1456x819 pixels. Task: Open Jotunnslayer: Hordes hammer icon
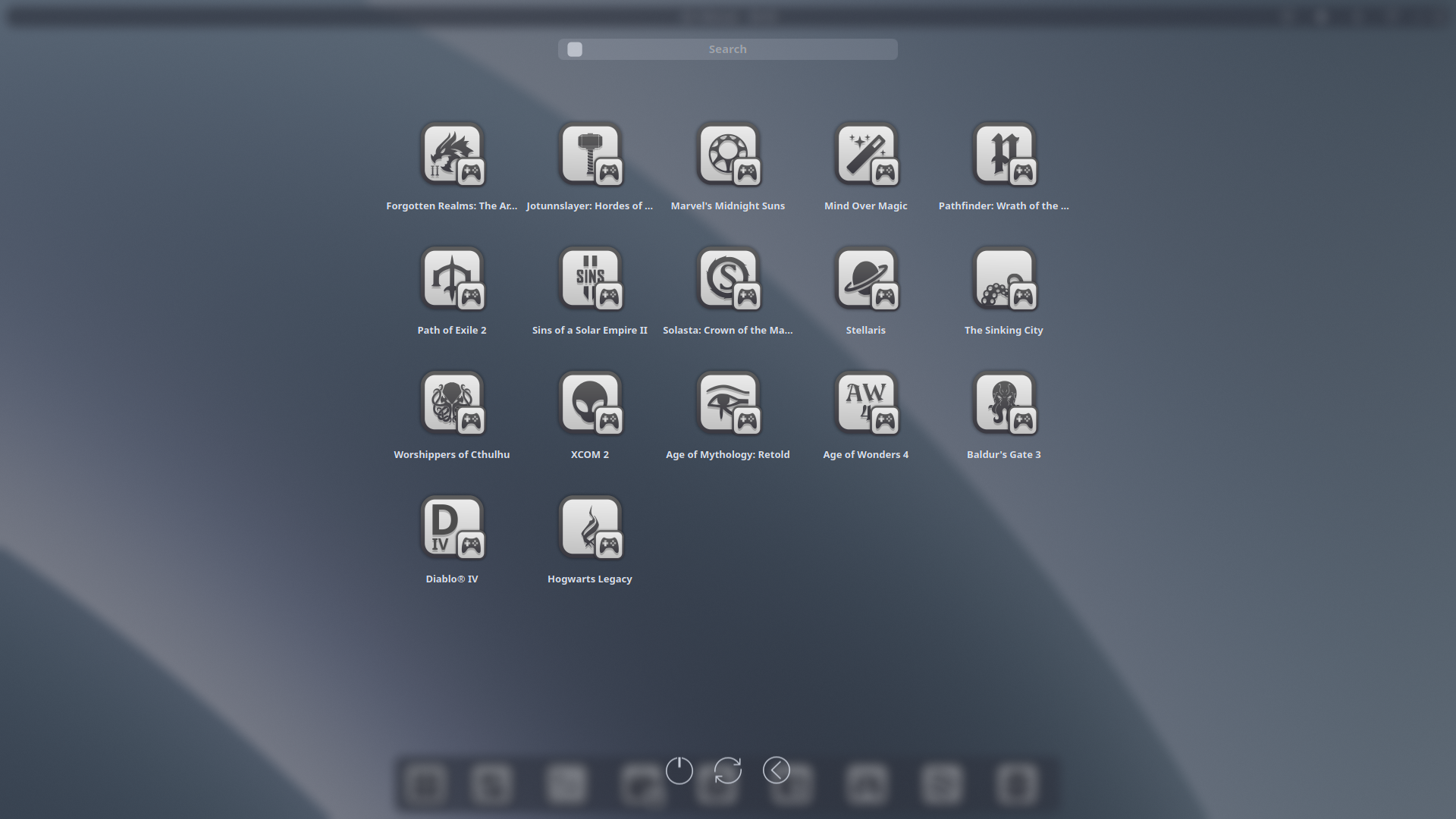pyautogui.click(x=590, y=154)
